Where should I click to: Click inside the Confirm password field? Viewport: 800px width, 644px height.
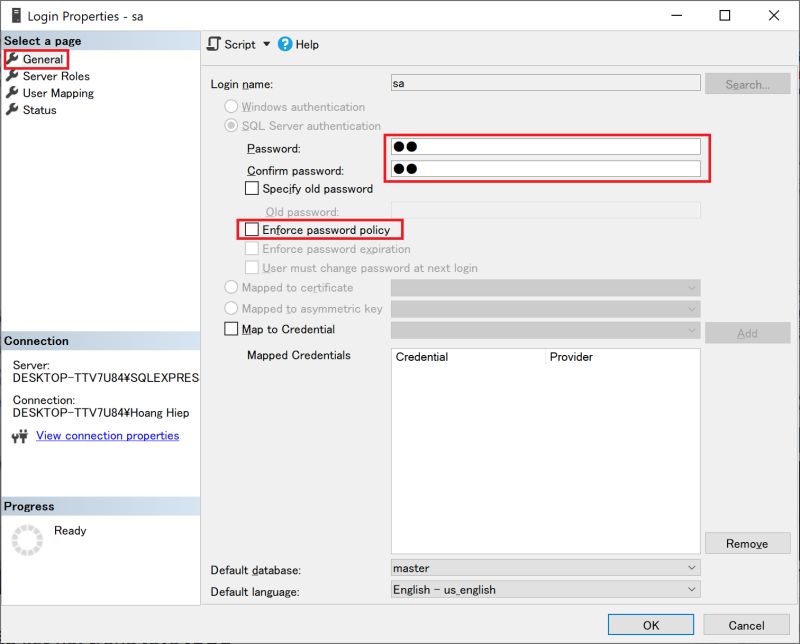coord(545,169)
